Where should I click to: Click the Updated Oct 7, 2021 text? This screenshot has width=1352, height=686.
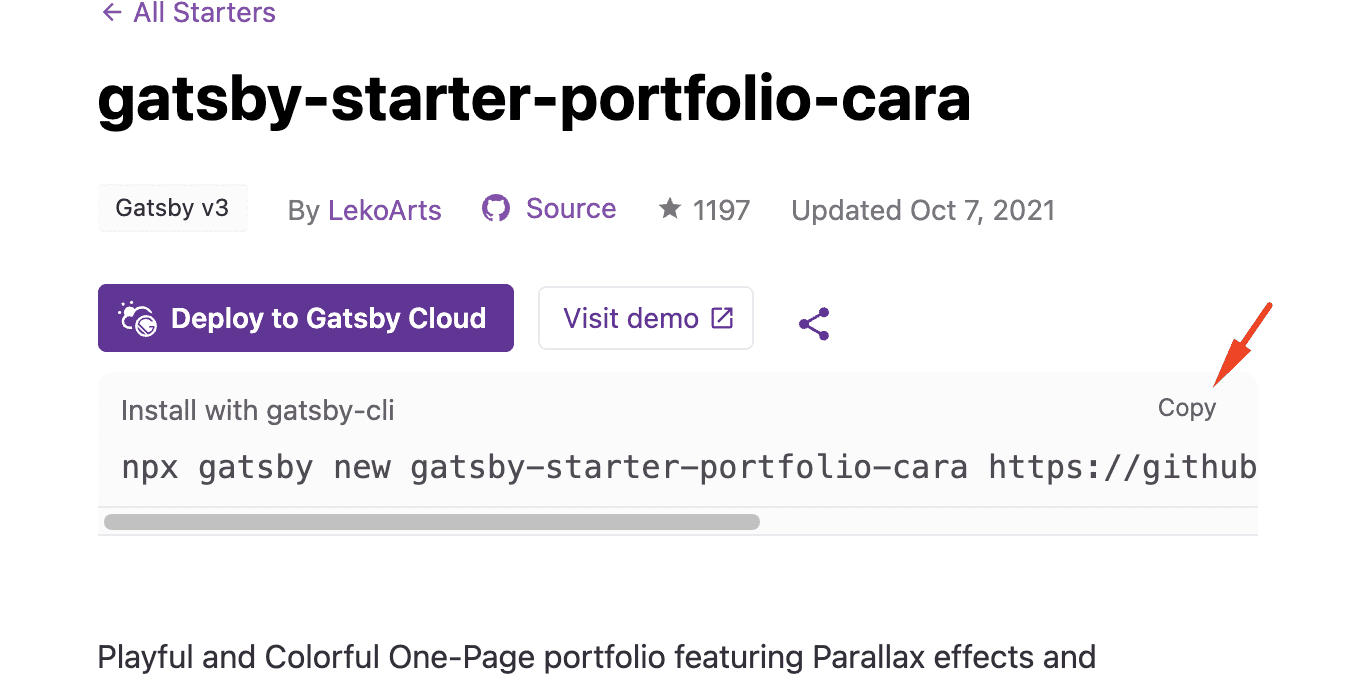click(x=922, y=210)
